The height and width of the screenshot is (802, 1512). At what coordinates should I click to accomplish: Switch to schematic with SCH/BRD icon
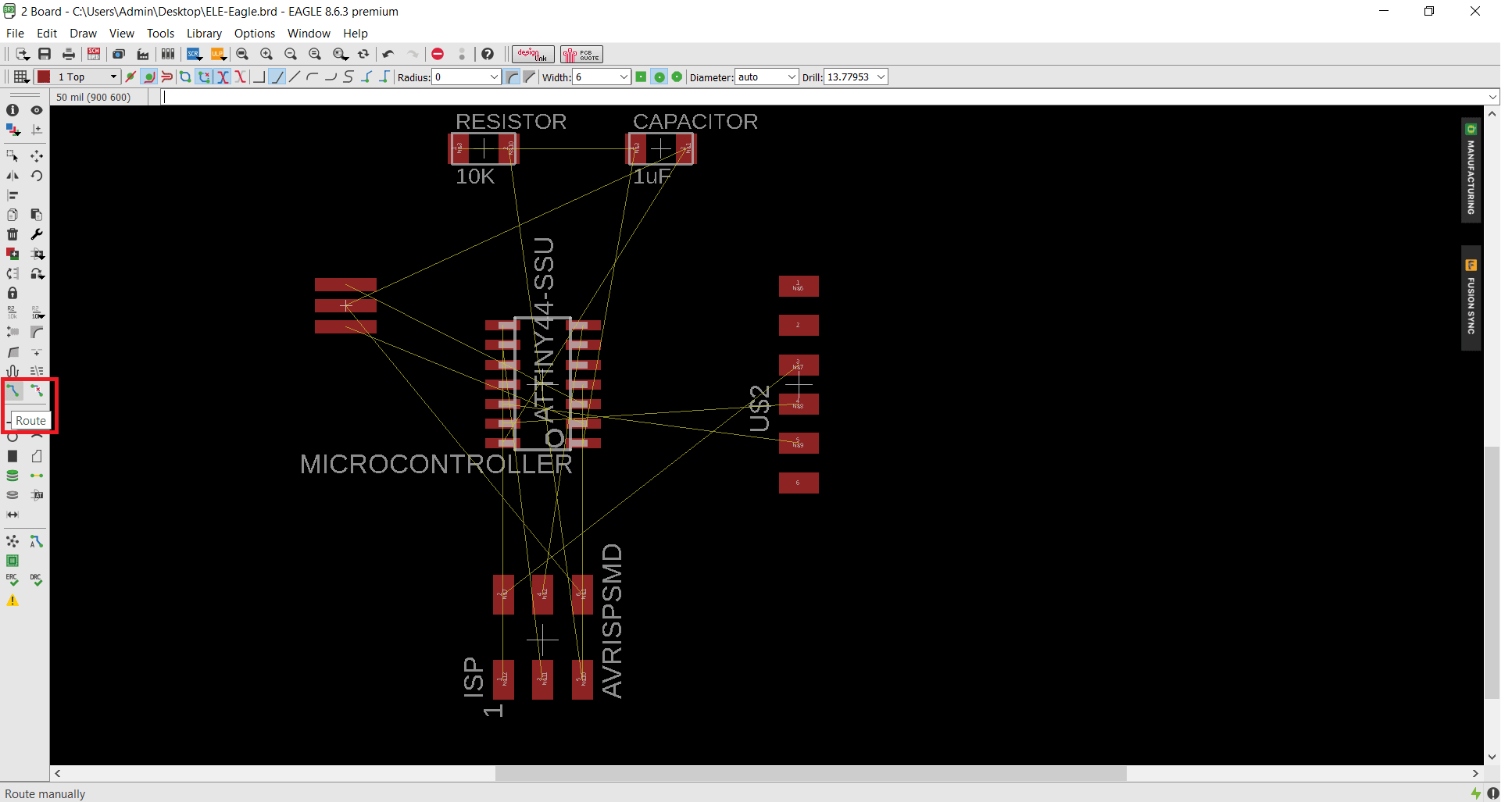pos(94,54)
